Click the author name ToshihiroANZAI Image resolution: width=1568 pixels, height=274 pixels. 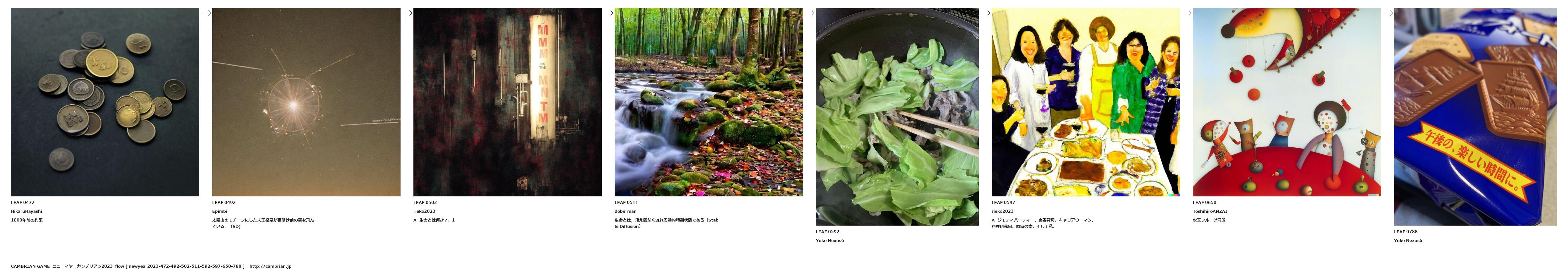pyautogui.click(x=1210, y=211)
